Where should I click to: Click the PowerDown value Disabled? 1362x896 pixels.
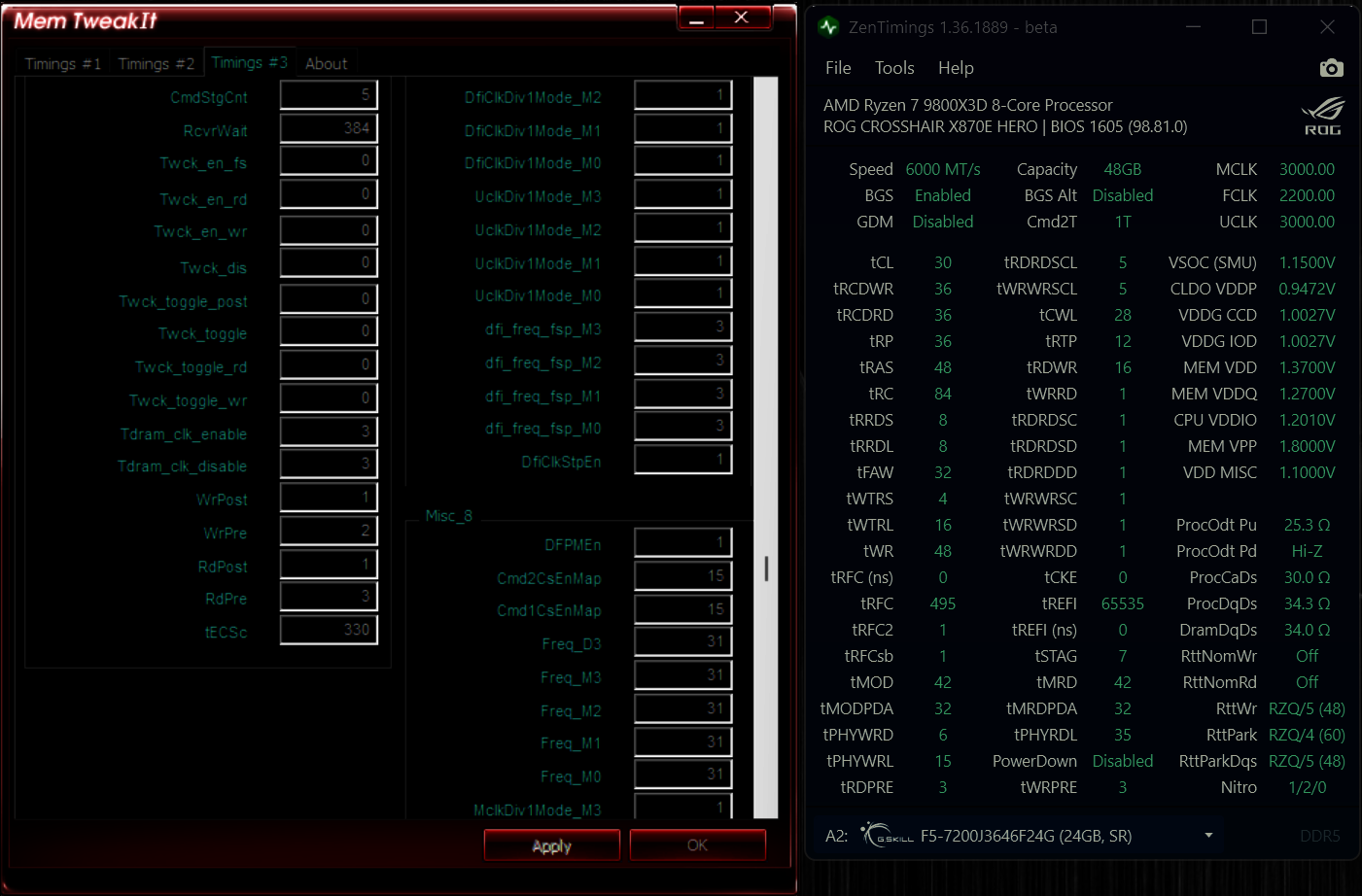coord(1123,761)
